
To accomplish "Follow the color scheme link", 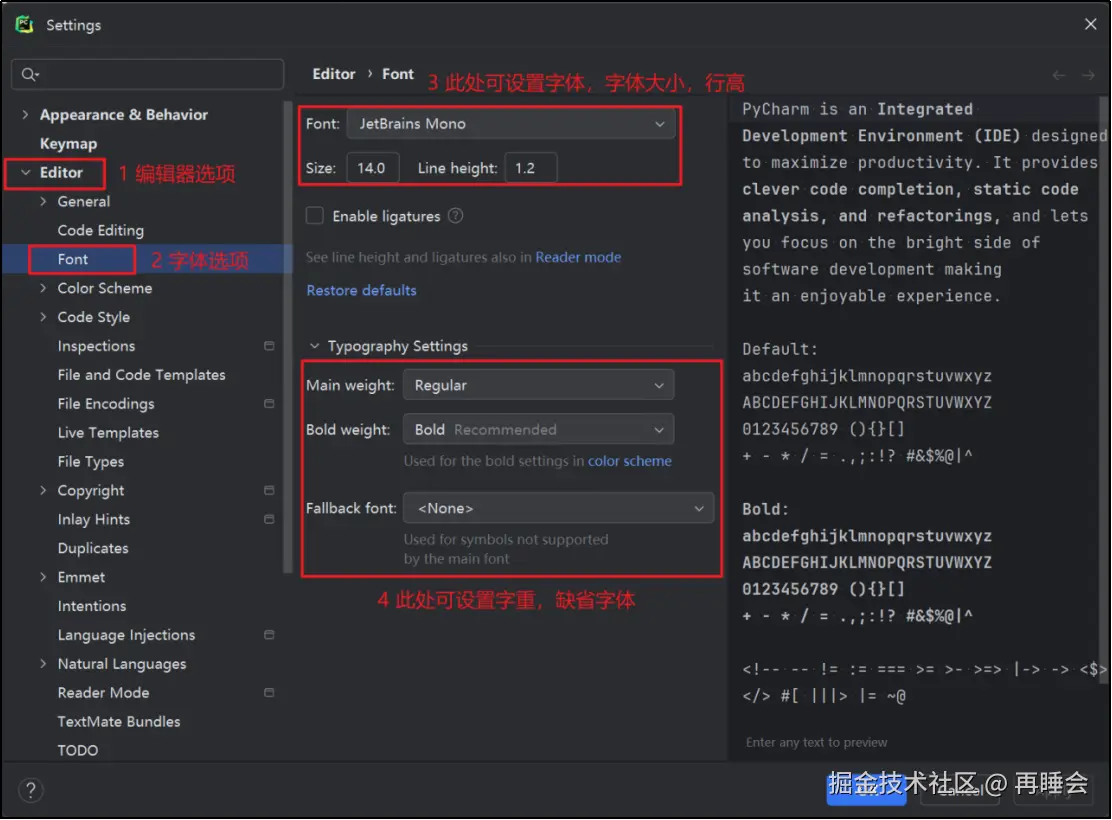I will pos(630,461).
